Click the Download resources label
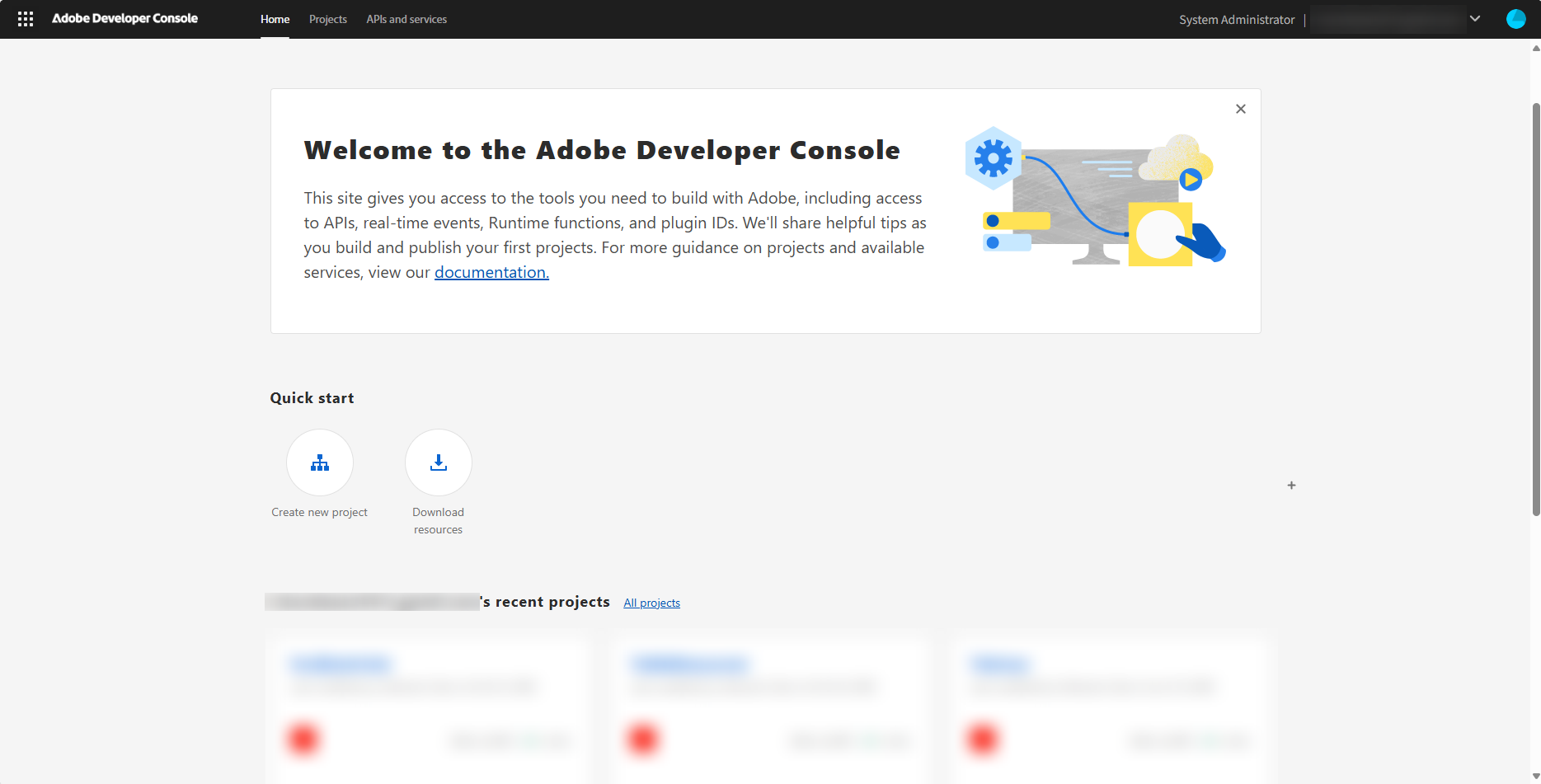The width and height of the screenshot is (1541, 784). 439,521
